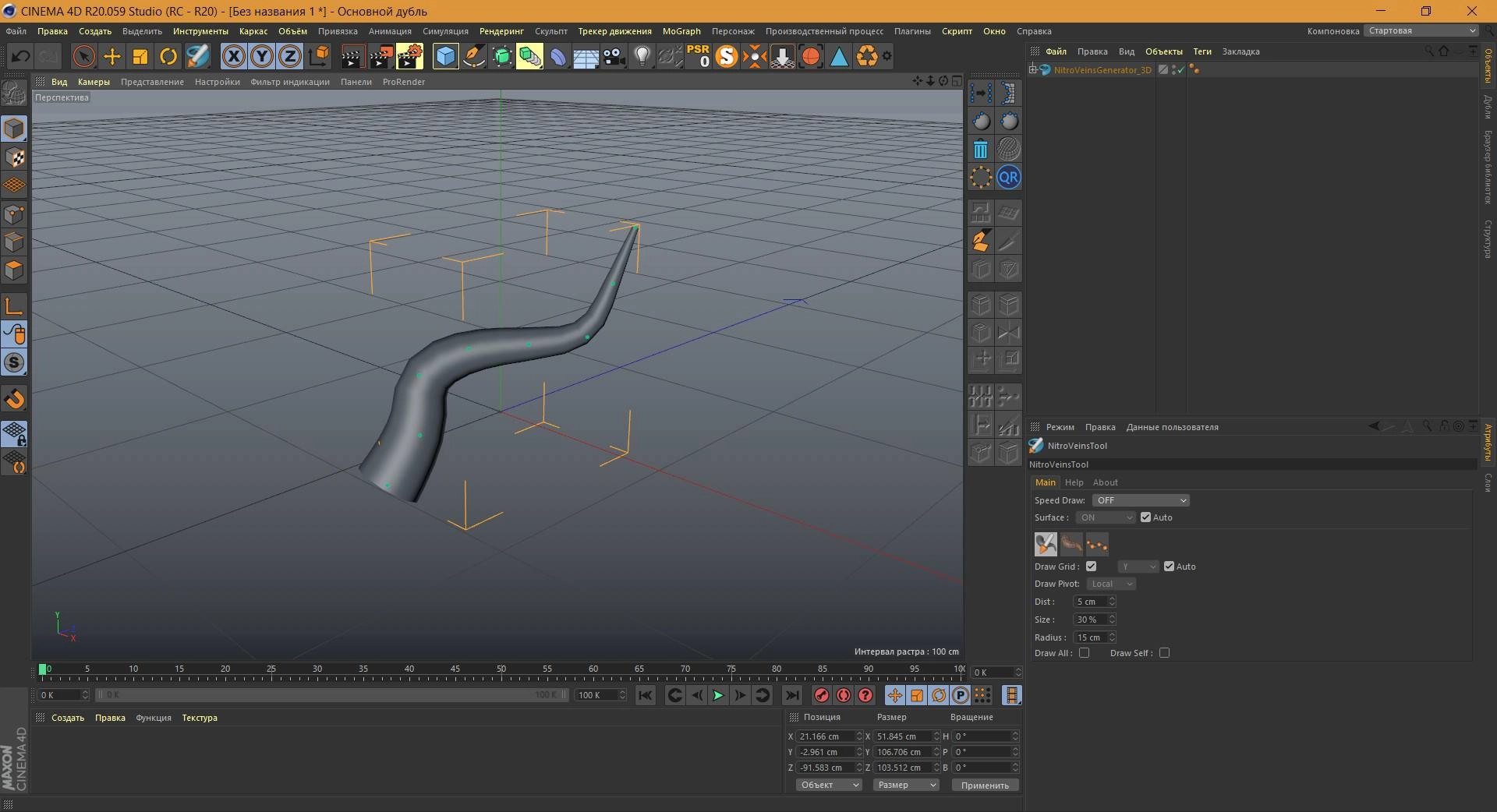Open viewport Камеры menu

94,82
